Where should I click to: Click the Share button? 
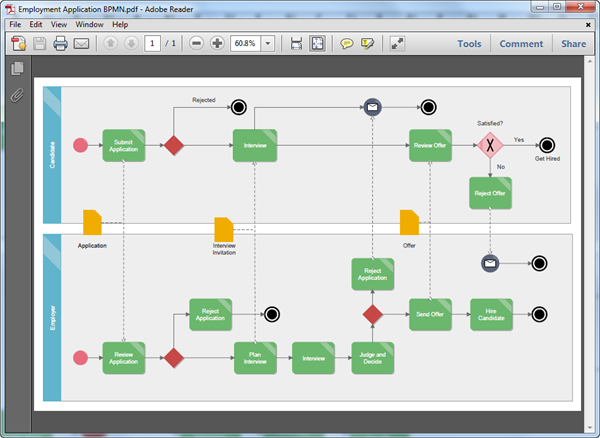(574, 44)
